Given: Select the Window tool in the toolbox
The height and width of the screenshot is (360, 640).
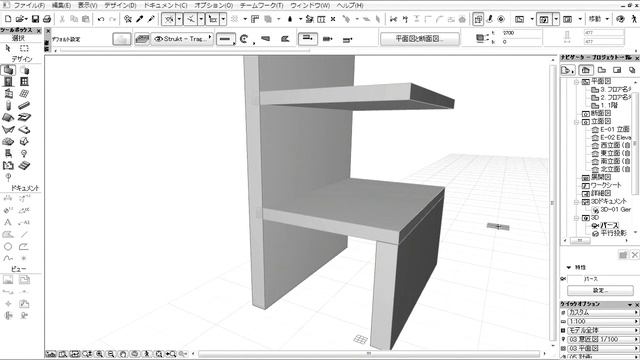Looking at the screenshot, I should [x=24, y=82].
